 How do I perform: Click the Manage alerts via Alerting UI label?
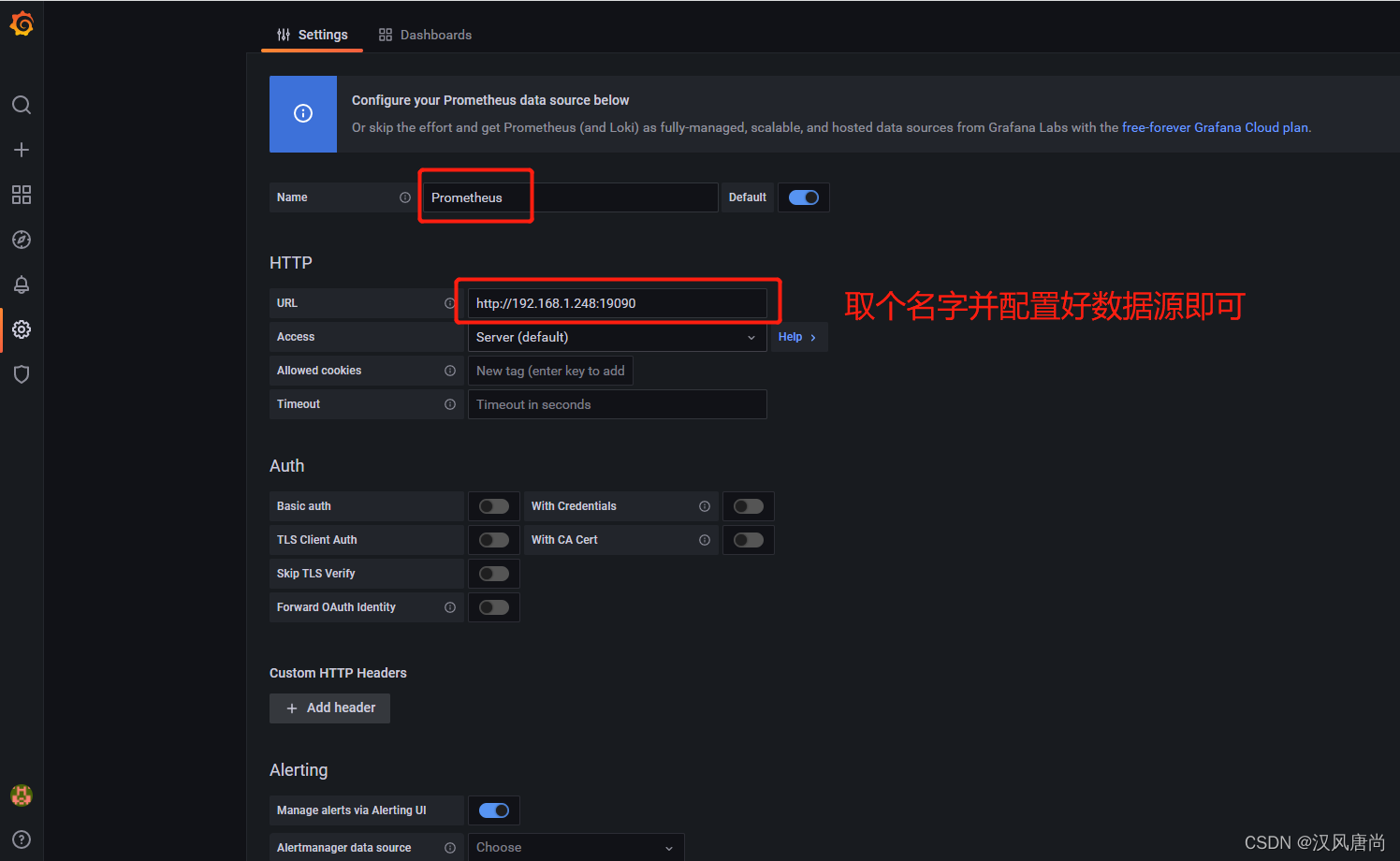click(352, 810)
